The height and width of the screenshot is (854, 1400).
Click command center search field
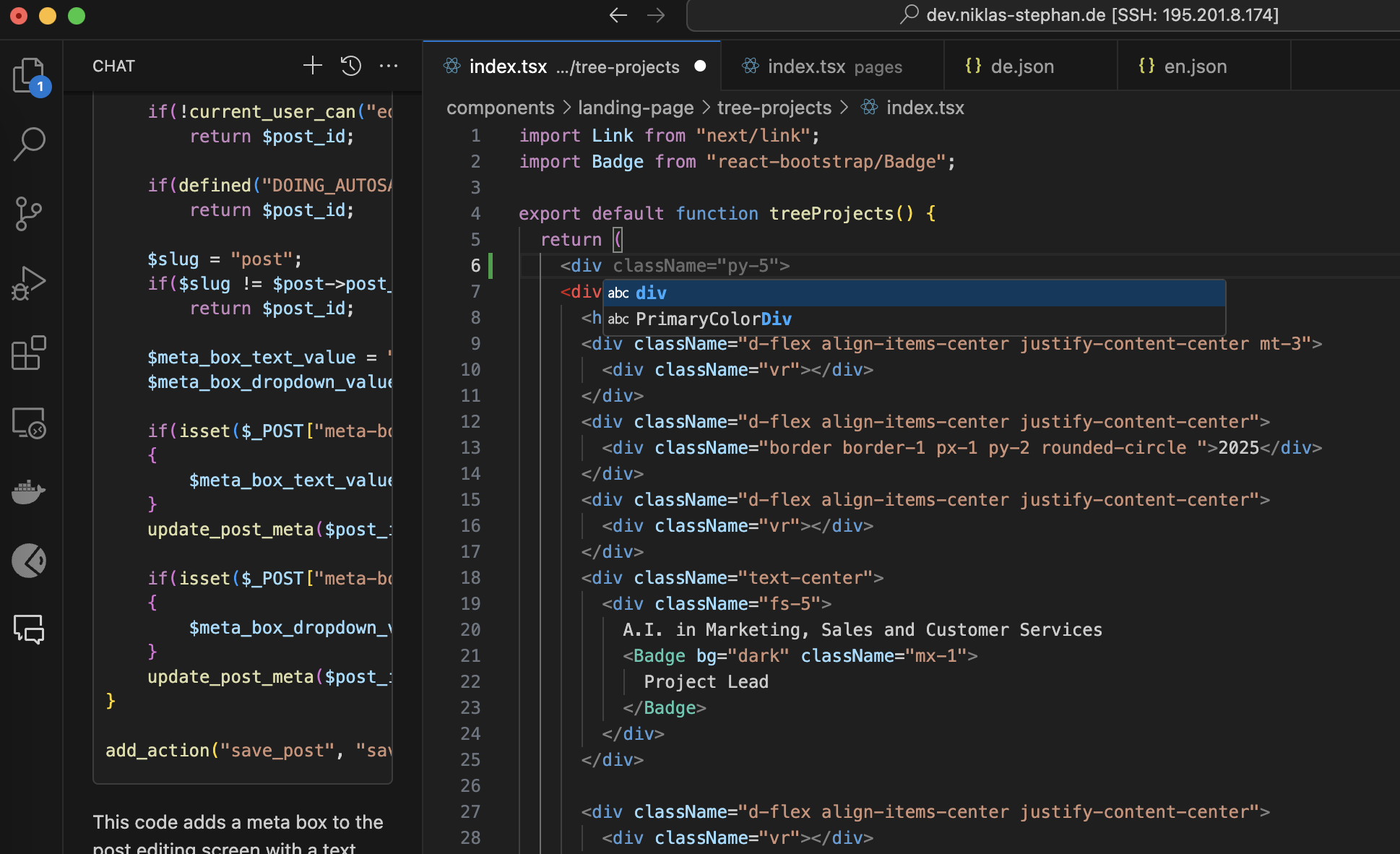pyautogui.click(x=1043, y=15)
